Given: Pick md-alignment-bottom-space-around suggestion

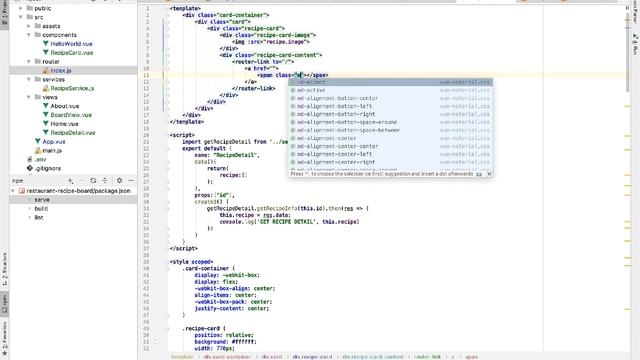Looking at the screenshot, I should coord(390,122).
